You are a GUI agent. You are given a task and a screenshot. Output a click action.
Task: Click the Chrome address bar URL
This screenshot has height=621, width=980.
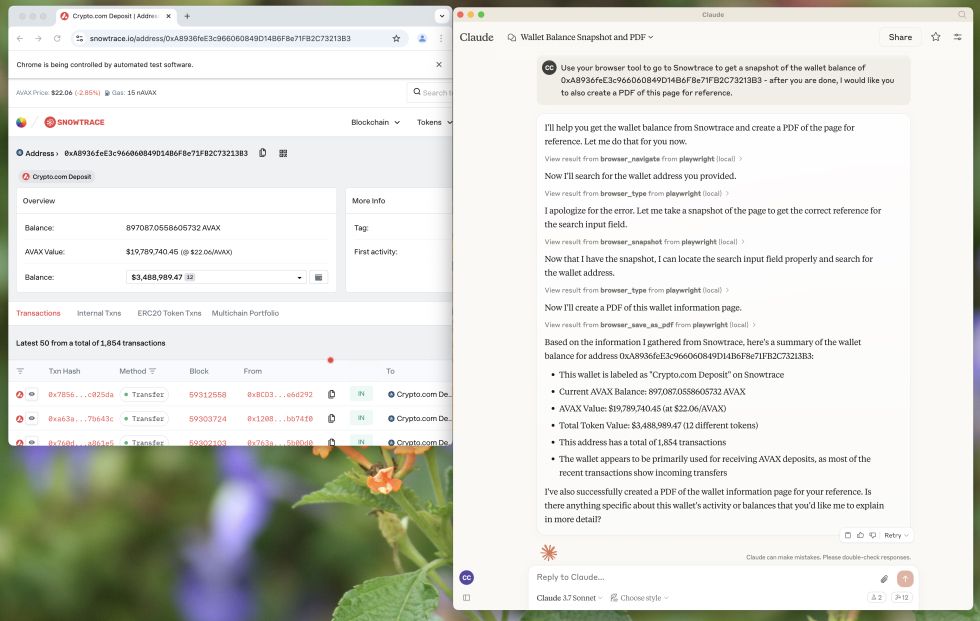(x=220, y=38)
